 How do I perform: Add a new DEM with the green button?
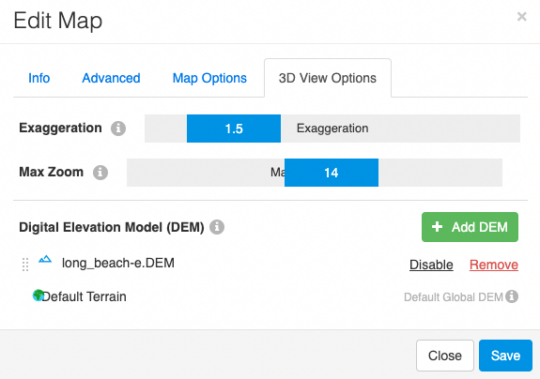pos(470,227)
